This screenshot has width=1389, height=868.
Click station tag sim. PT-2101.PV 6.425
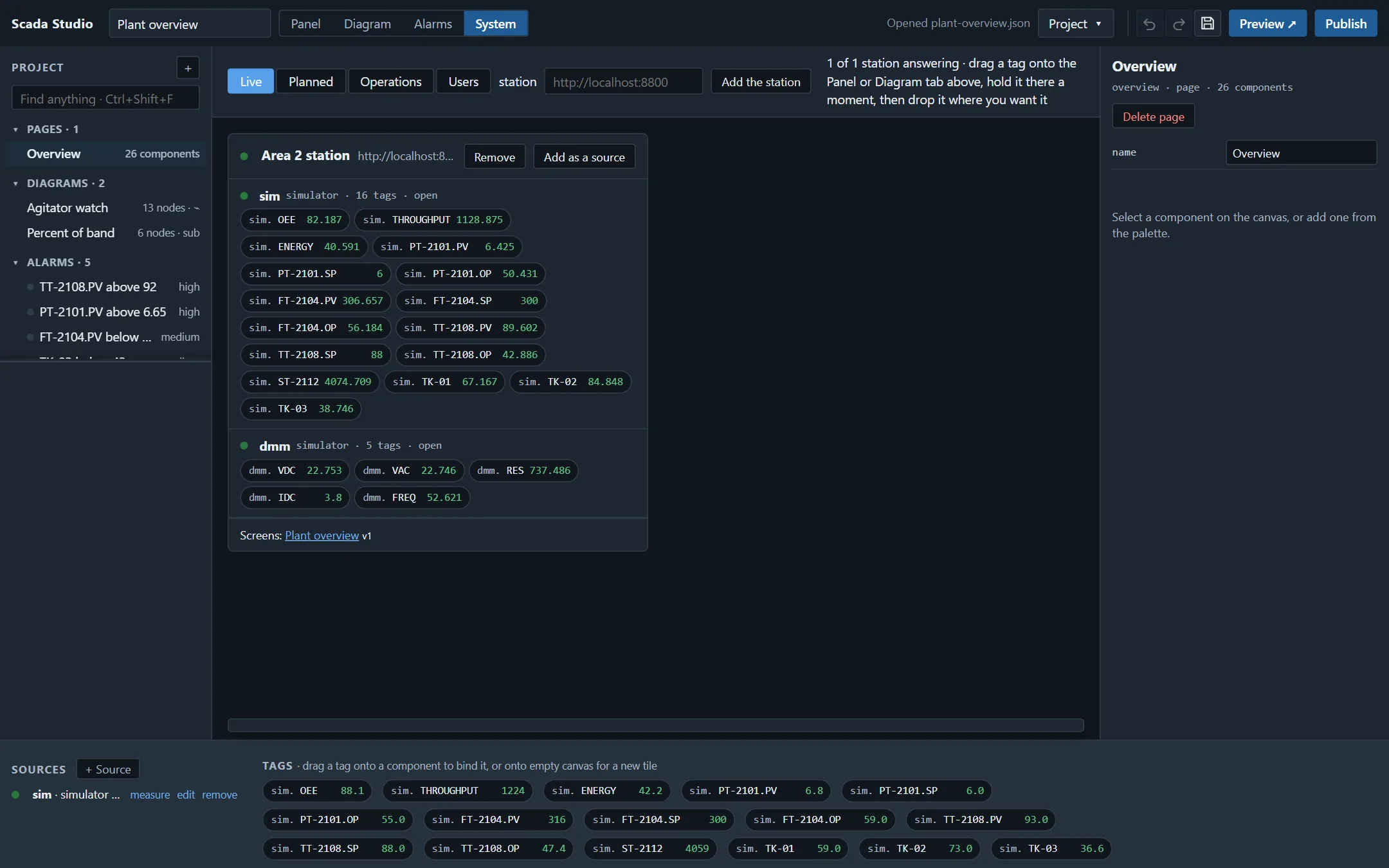pos(448,247)
